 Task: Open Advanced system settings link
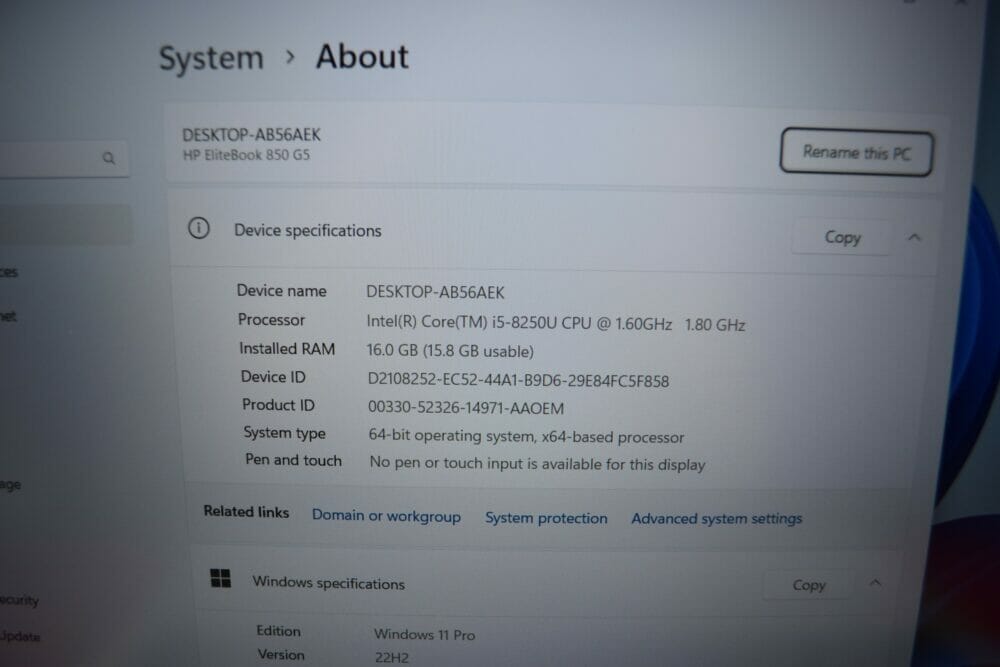[716, 518]
